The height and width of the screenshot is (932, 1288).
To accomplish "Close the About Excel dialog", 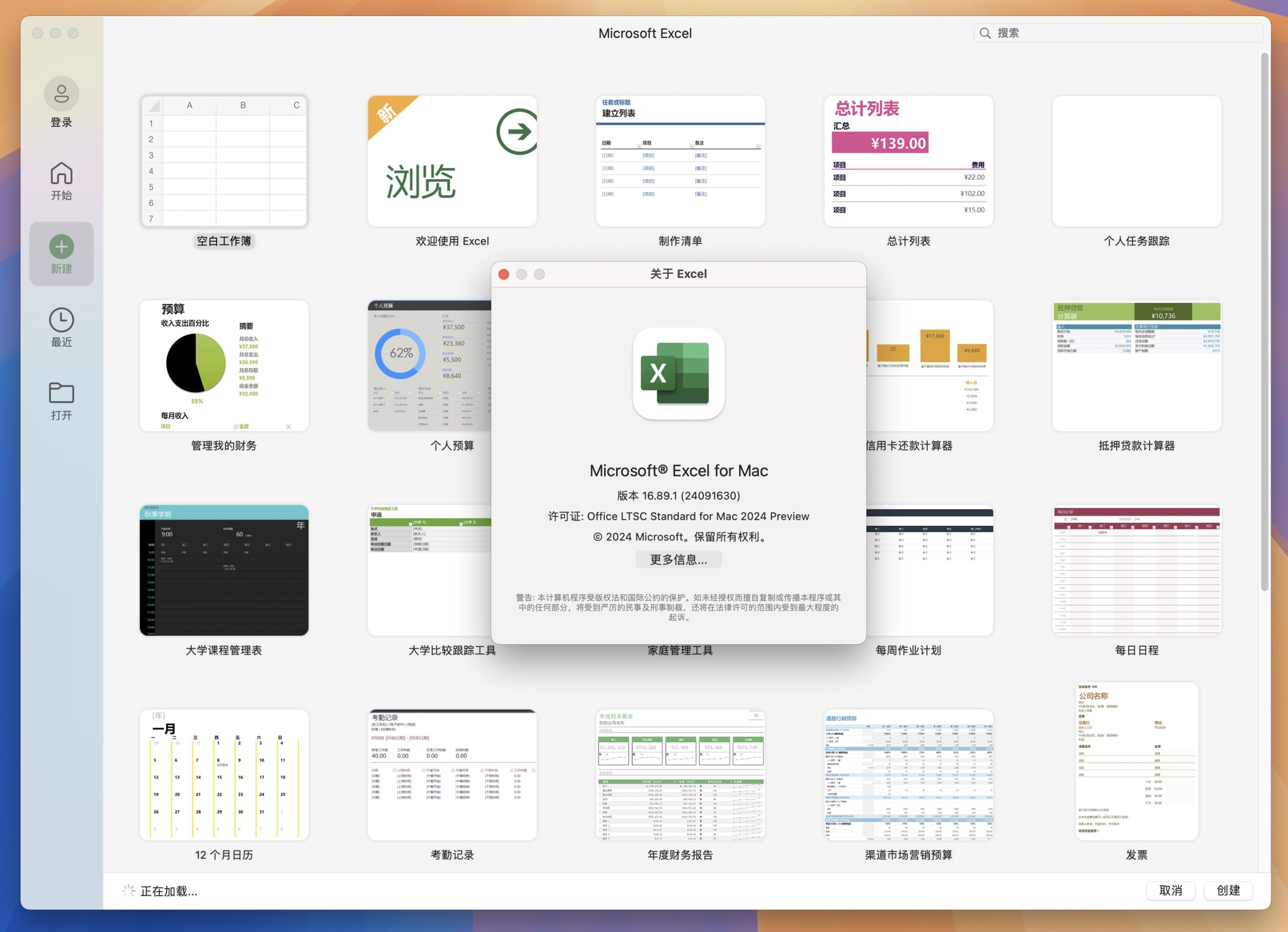I will (504, 274).
